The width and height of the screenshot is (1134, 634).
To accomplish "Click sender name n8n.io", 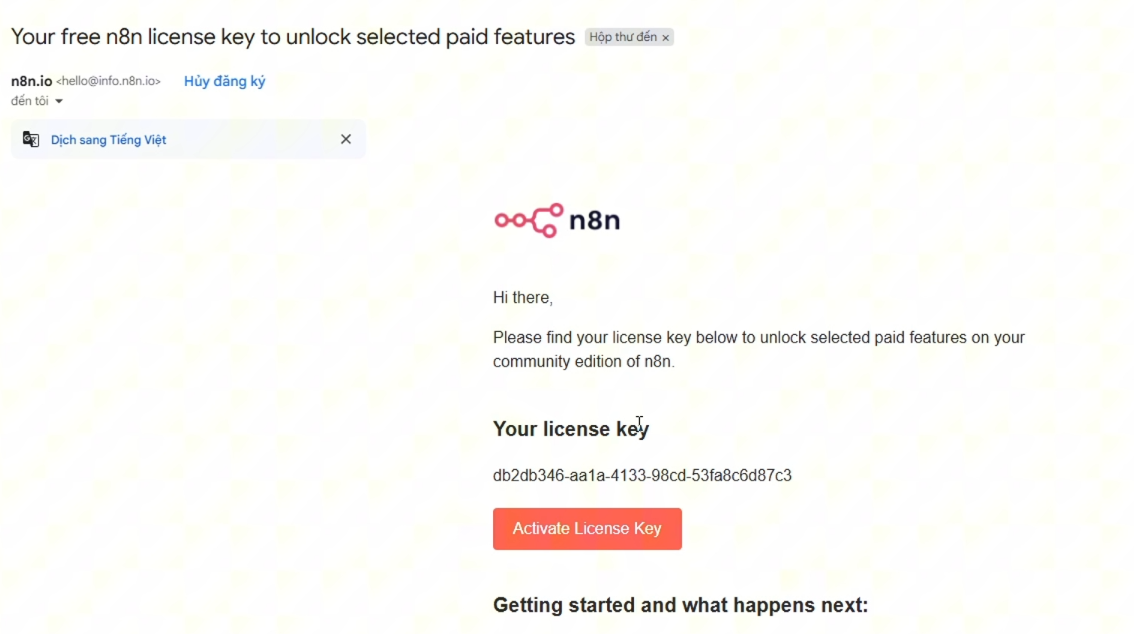I will 31,81.
